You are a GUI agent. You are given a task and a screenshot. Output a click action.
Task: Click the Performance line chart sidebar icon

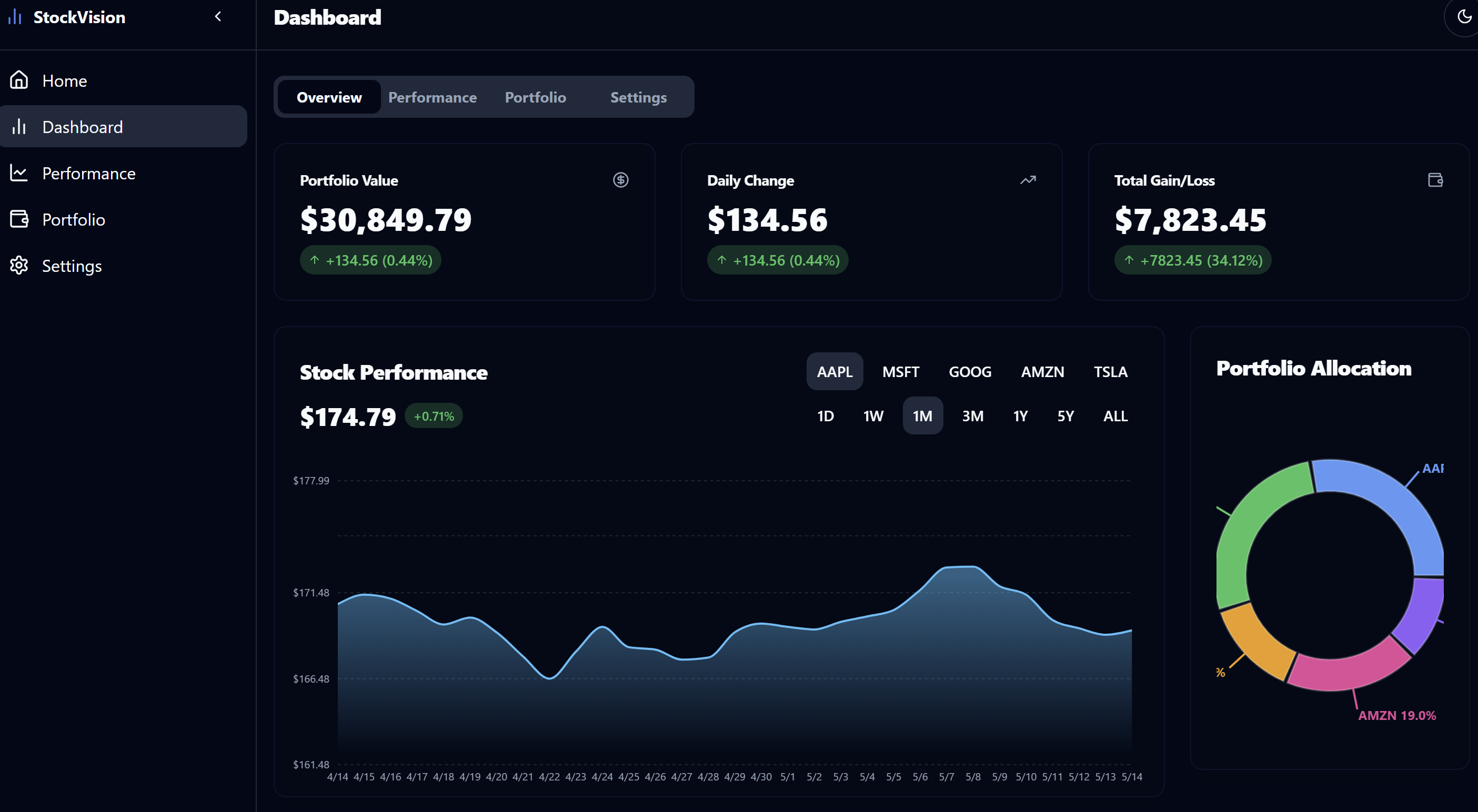tap(19, 173)
